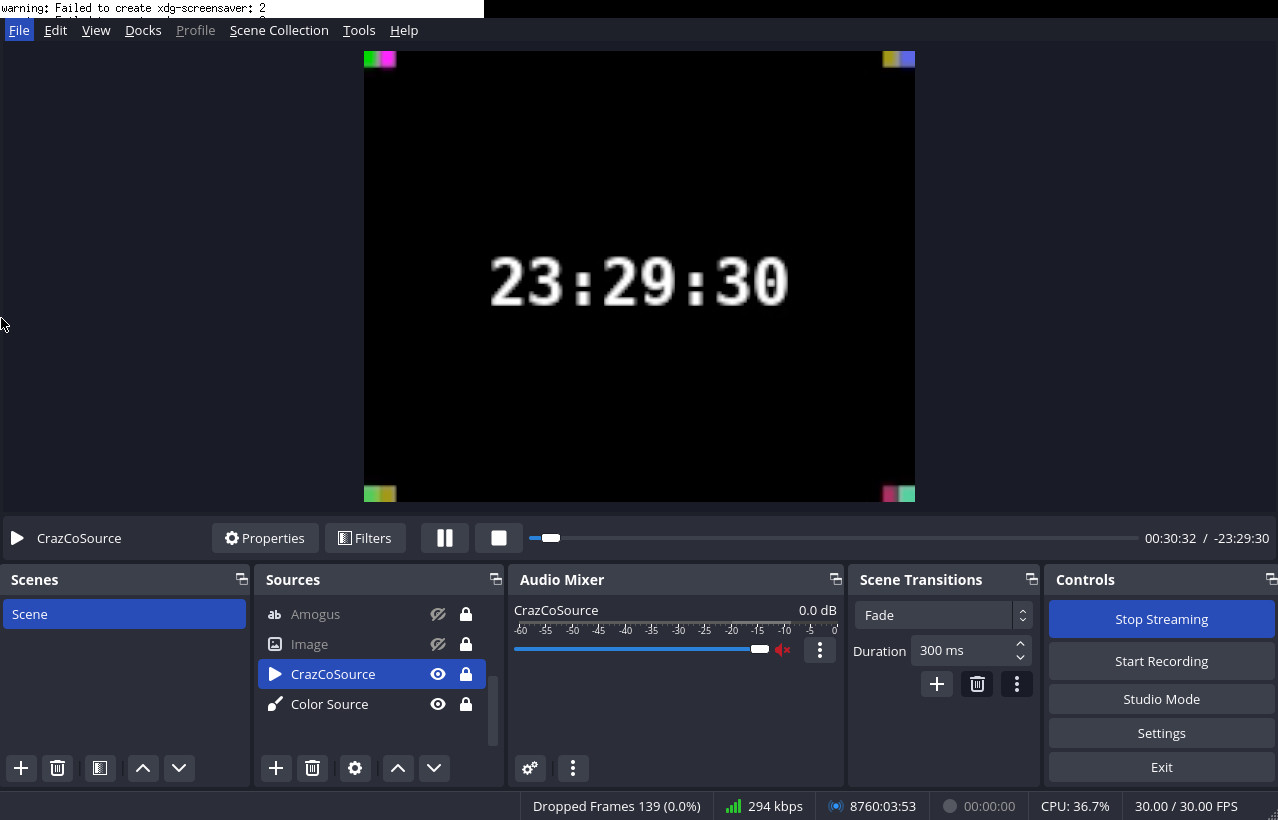Open the Audio Mixer toolbar options menu

(x=573, y=768)
